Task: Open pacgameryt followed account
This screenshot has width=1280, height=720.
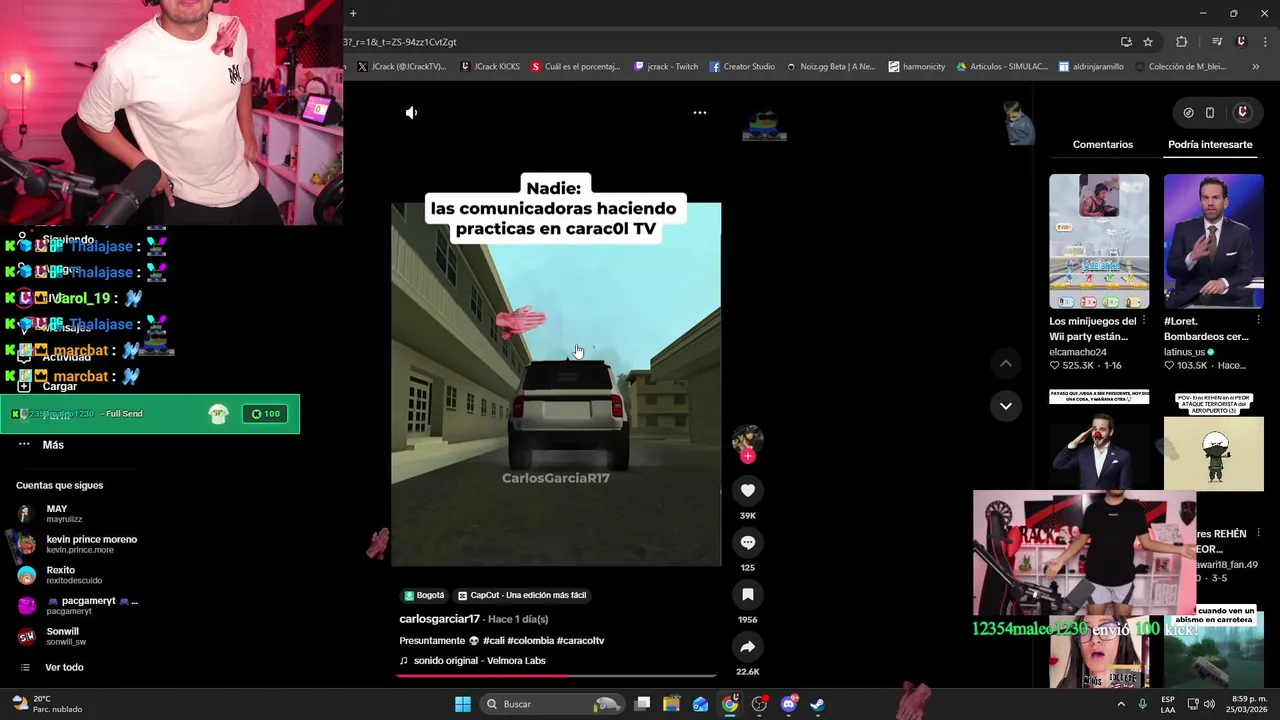Action: (78, 606)
